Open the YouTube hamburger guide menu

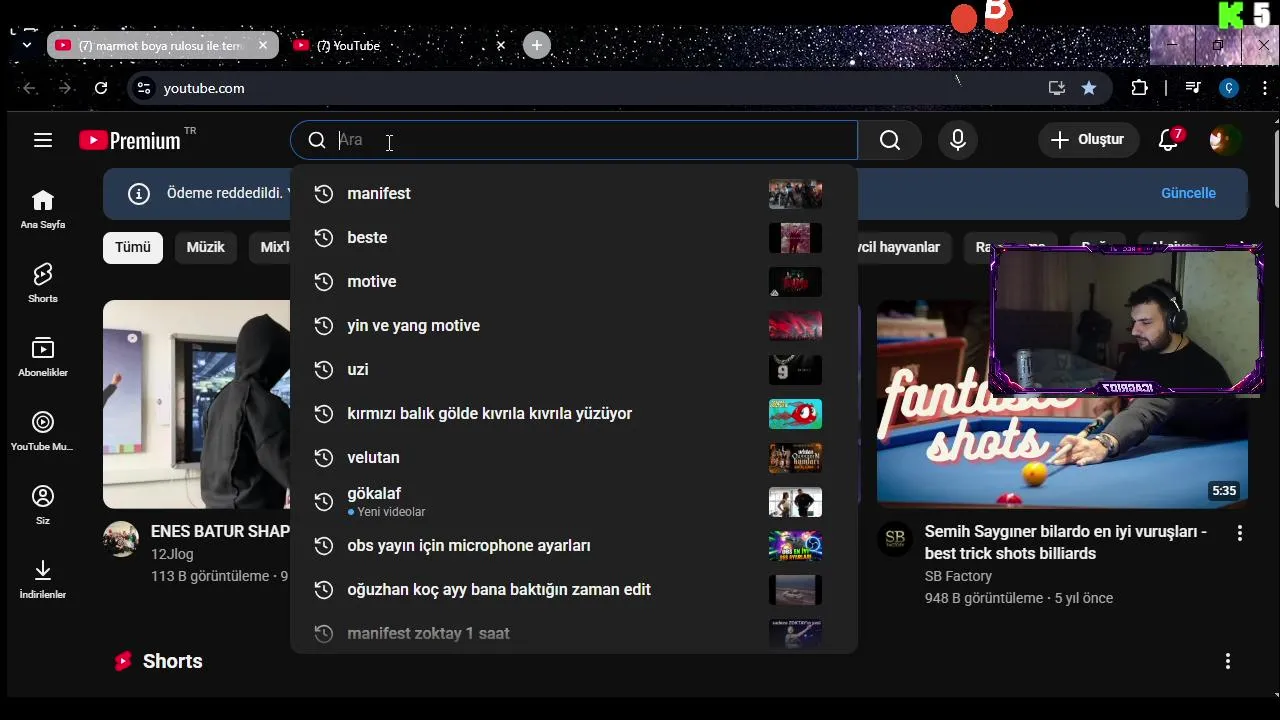point(42,140)
